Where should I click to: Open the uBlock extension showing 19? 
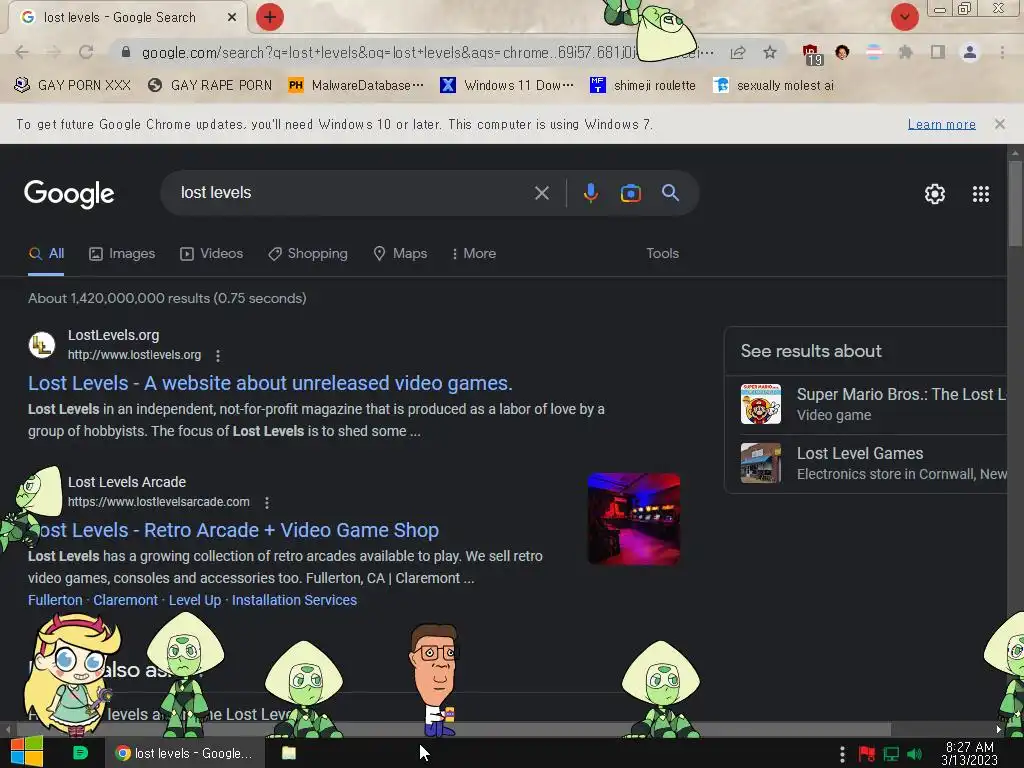[811, 54]
